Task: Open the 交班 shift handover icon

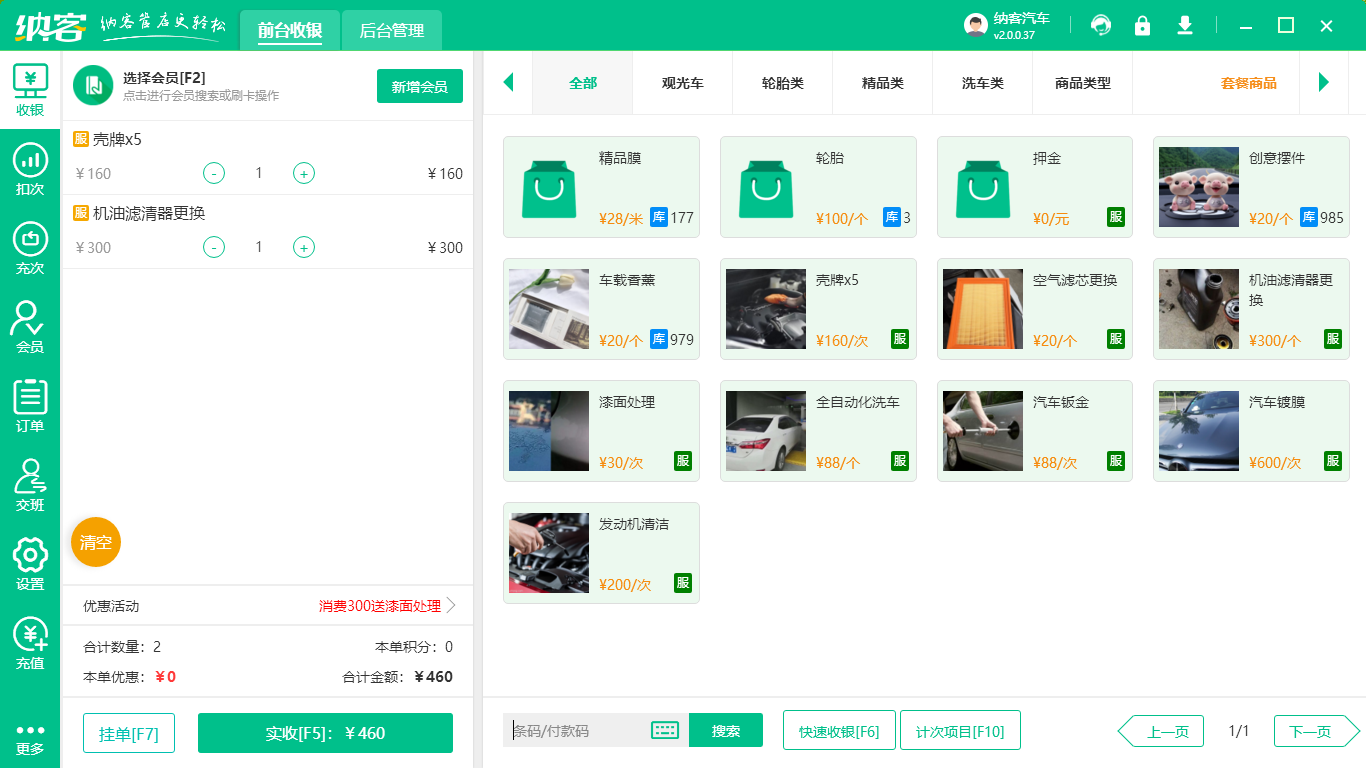Action: tap(30, 486)
